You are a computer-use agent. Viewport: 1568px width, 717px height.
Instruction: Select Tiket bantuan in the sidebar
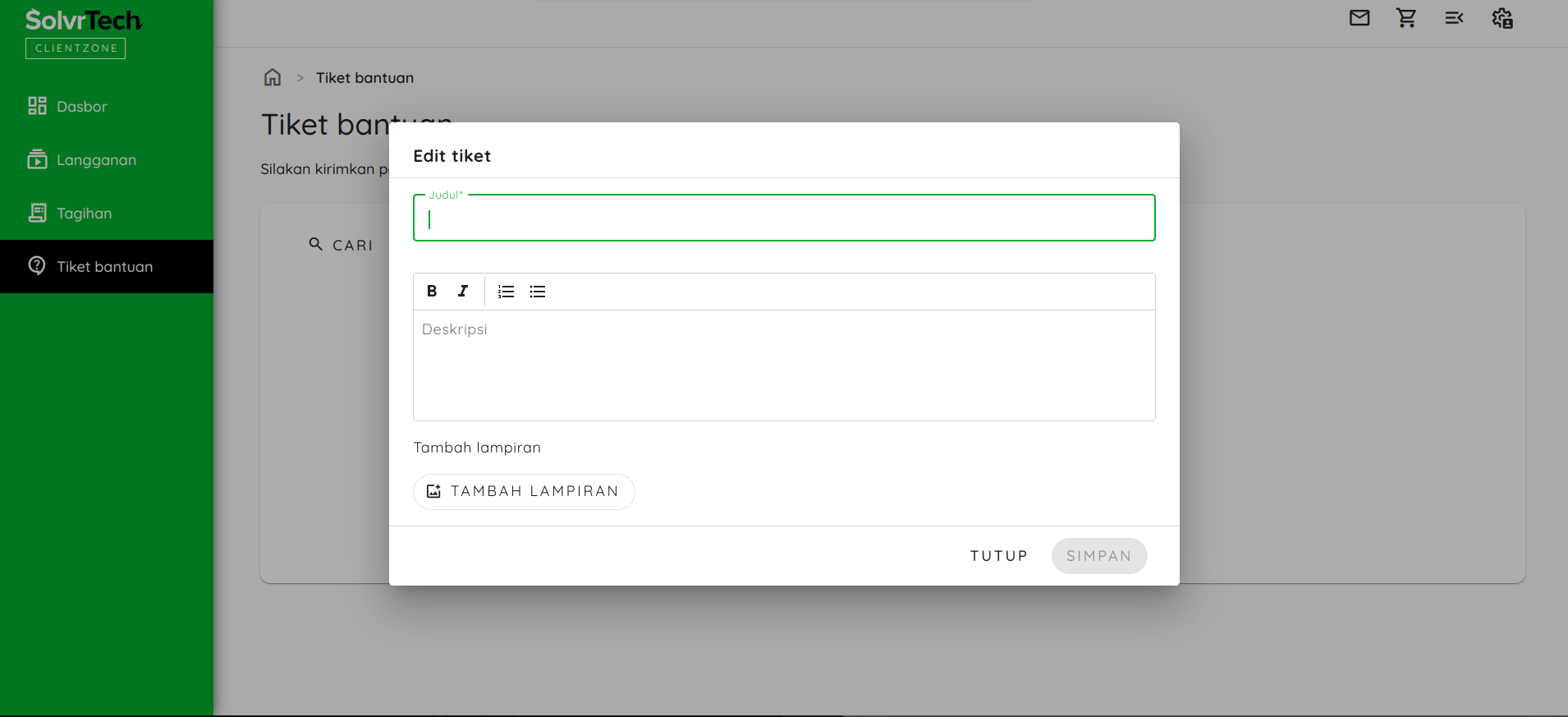pyautogui.click(x=107, y=266)
